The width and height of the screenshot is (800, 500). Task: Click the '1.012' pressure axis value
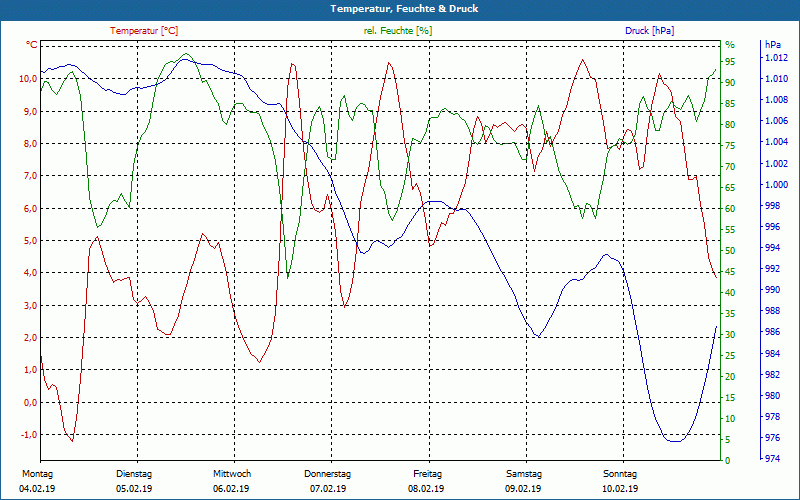pos(776,58)
